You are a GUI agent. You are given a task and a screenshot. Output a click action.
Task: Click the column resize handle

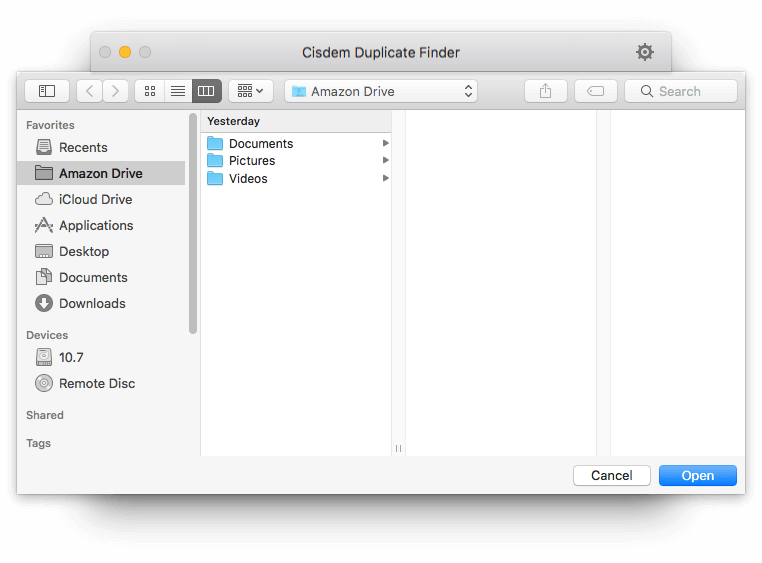click(398, 448)
